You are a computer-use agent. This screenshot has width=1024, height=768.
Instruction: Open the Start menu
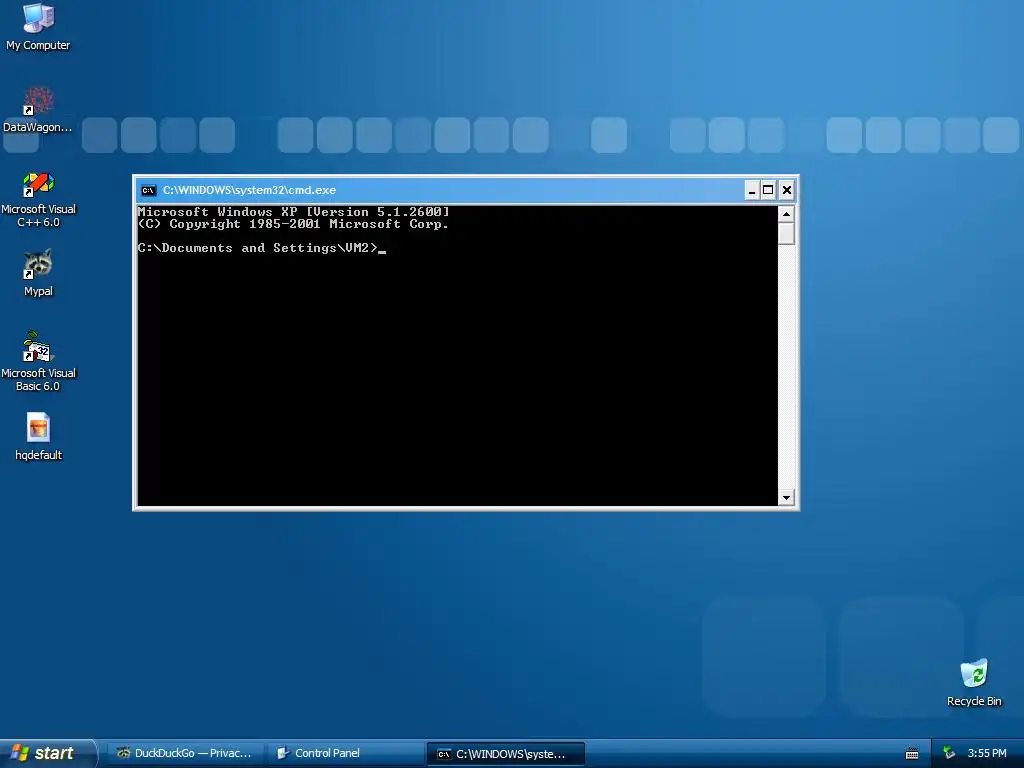click(47, 753)
